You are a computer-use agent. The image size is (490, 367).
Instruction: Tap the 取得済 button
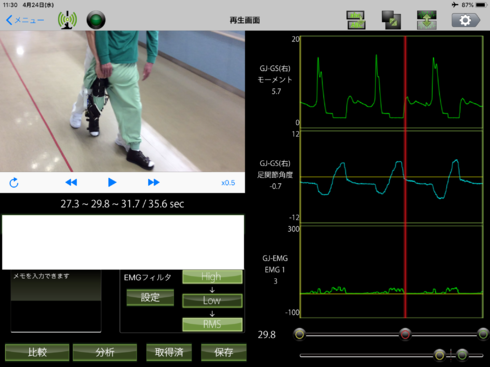point(169,352)
